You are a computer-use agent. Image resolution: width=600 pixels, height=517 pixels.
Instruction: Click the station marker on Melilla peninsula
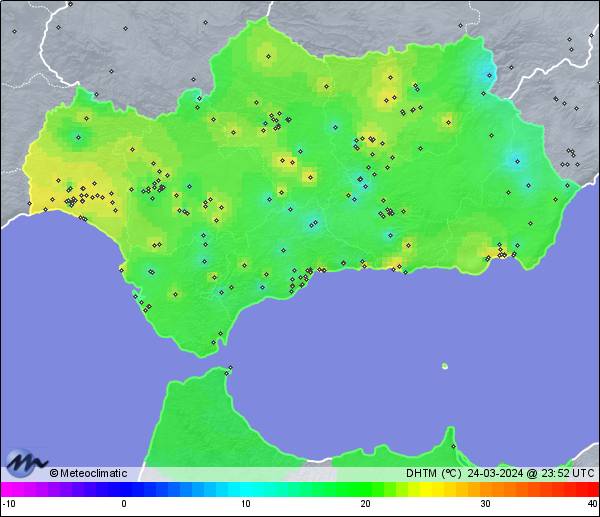pos(453,446)
